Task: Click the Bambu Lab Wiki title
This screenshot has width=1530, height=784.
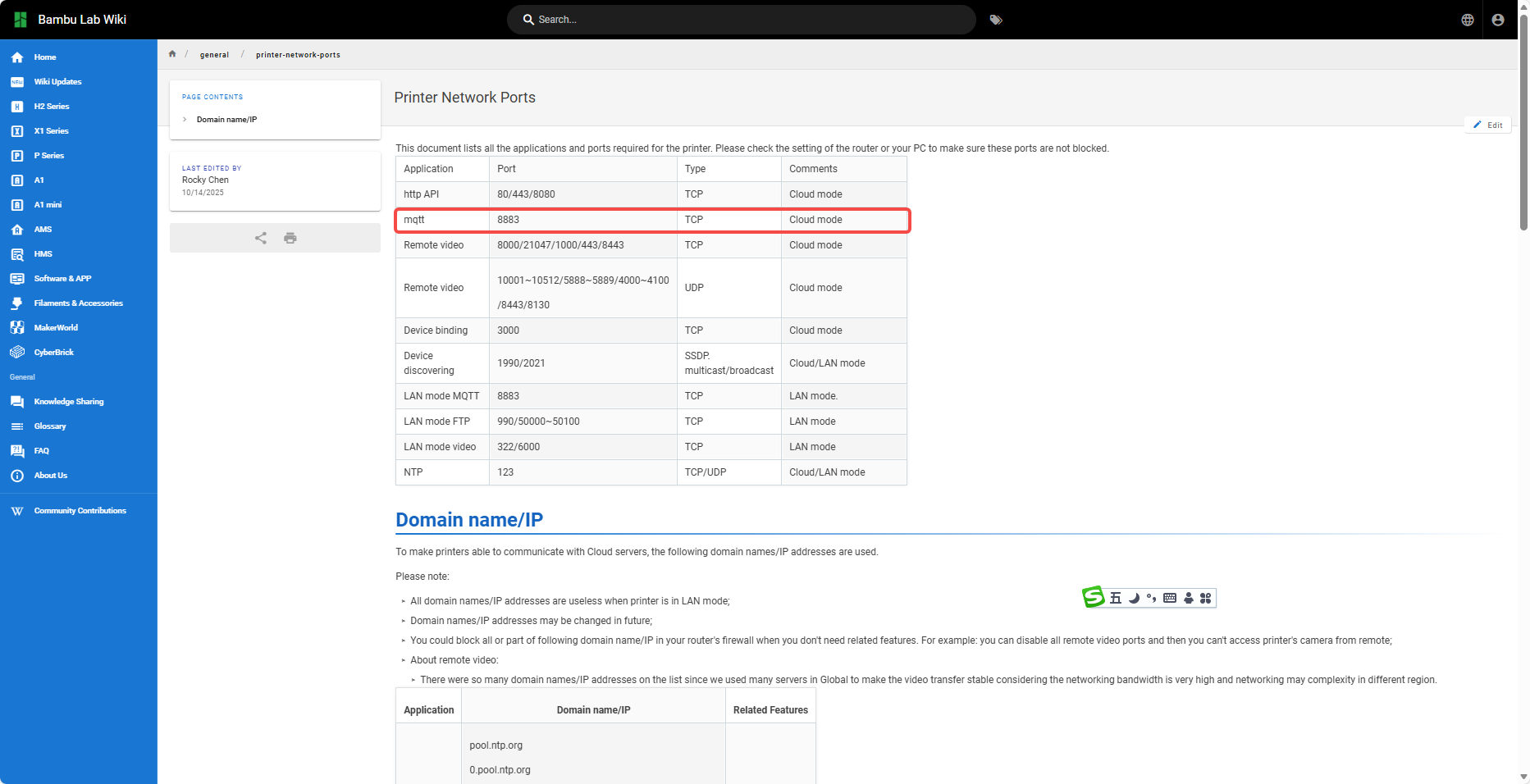Action: 82,20
